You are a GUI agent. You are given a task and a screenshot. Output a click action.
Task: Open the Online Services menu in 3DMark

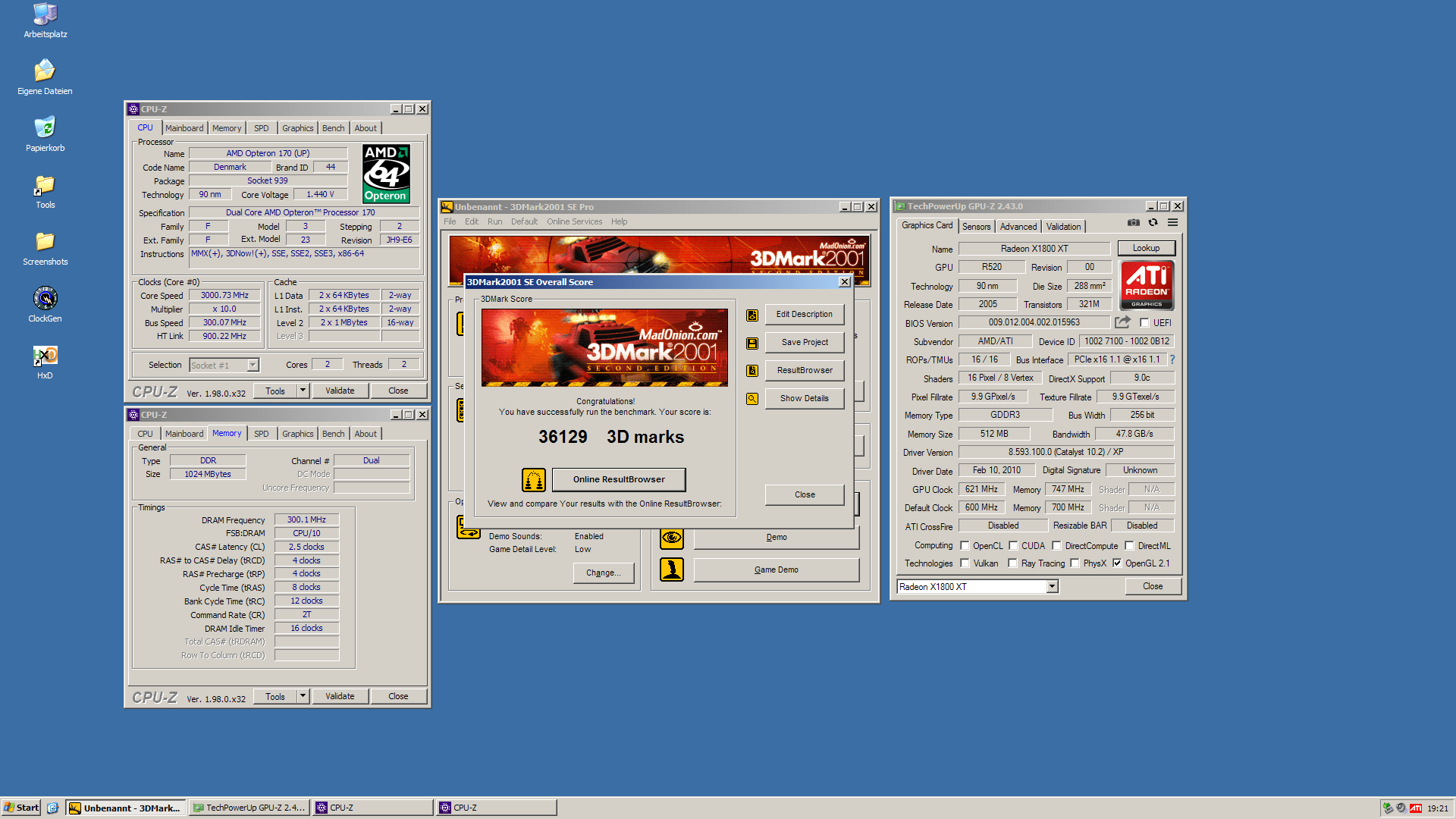[x=574, y=222]
